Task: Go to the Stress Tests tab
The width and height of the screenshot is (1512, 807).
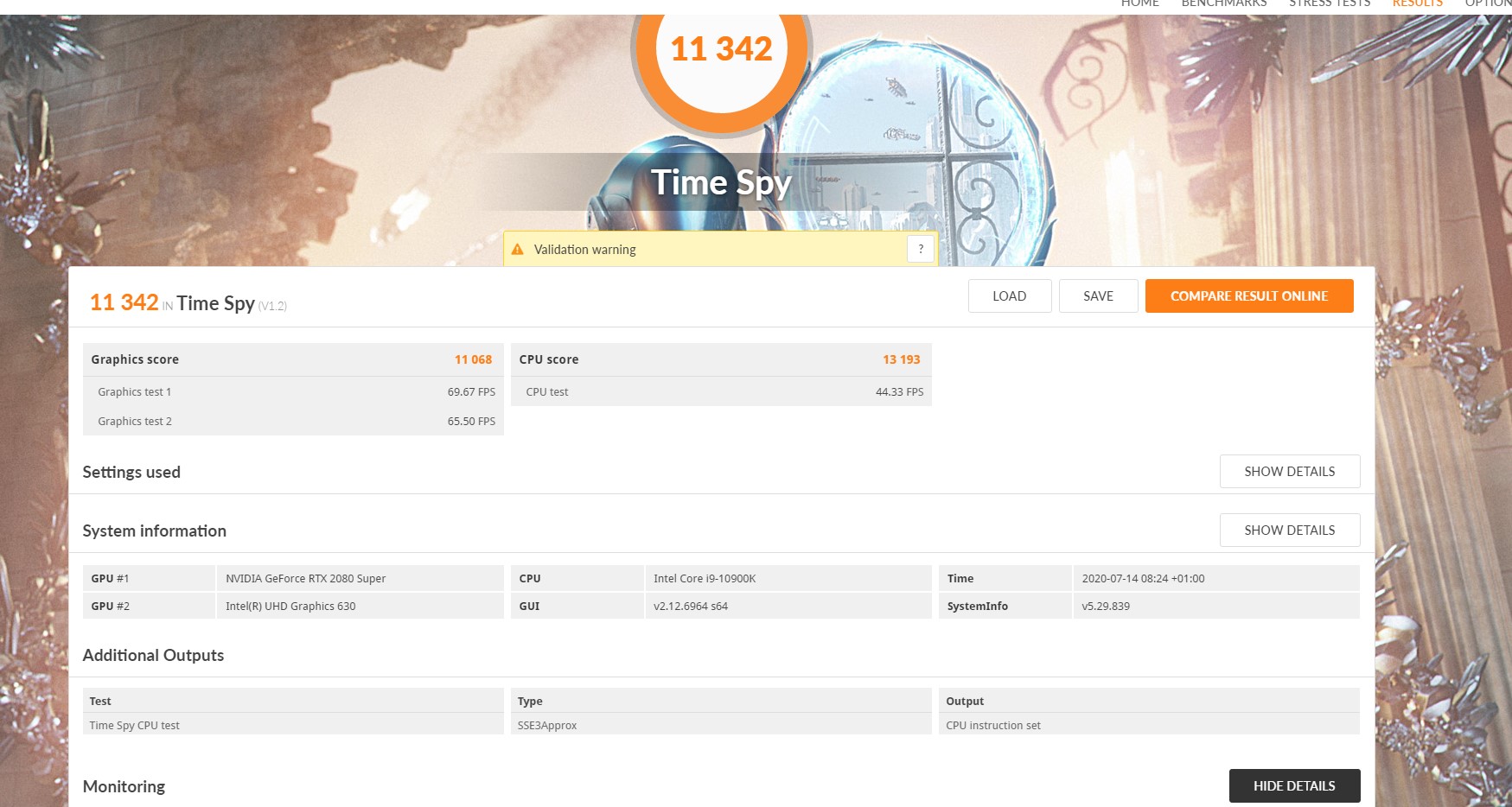Action: tap(1330, 3)
